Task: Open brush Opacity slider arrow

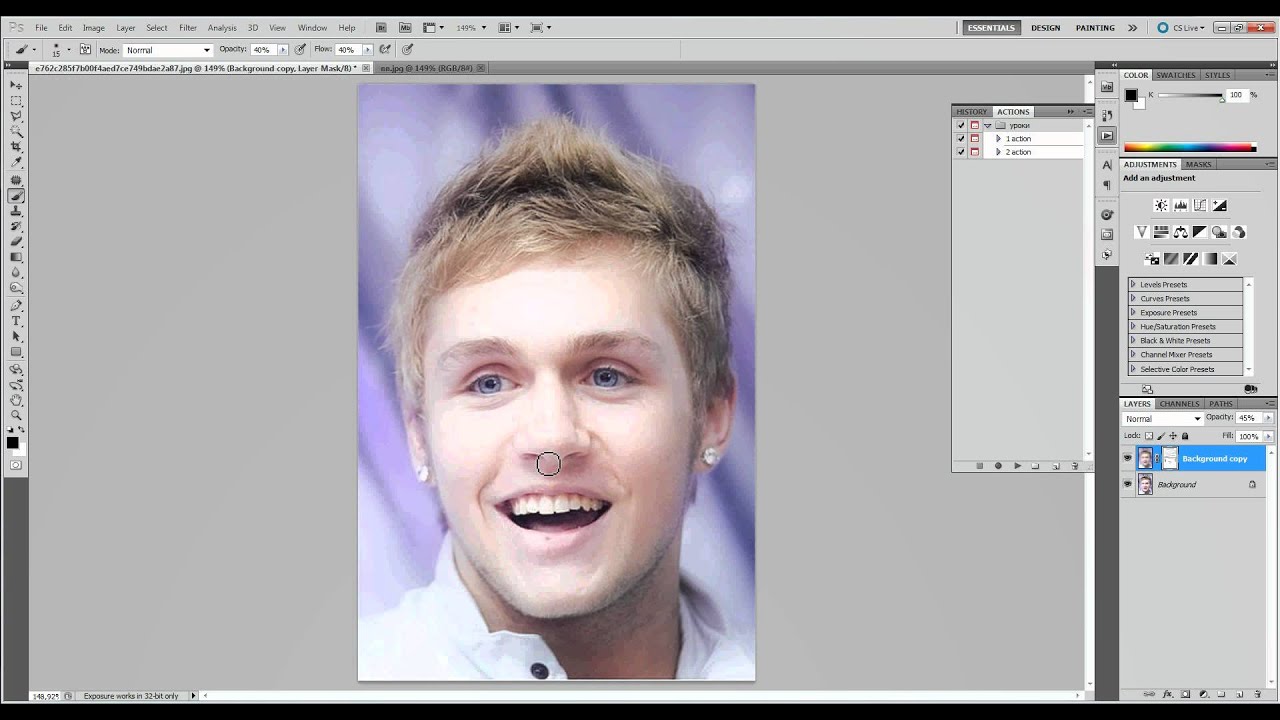Action: coord(283,50)
